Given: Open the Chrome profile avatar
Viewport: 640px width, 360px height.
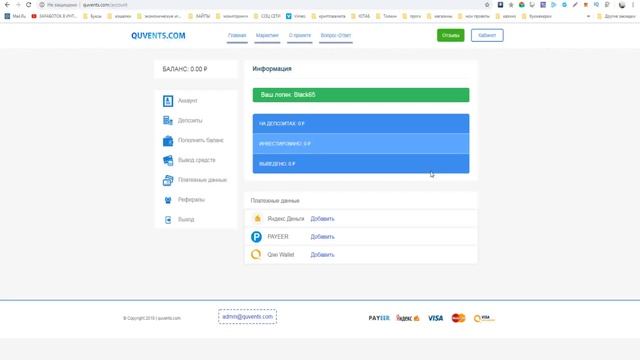Looking at the screenshot, I should click(x=622, y=5).
